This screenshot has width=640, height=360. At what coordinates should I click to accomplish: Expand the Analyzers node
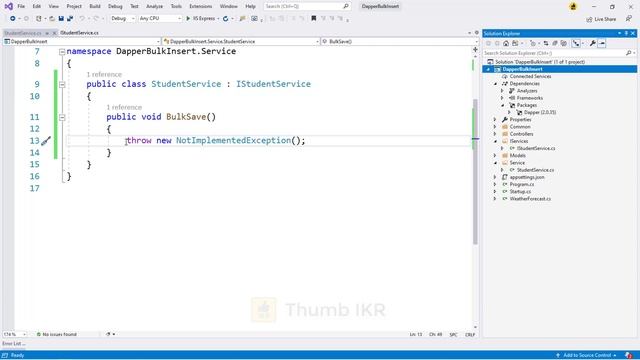(x=502, y=91)
